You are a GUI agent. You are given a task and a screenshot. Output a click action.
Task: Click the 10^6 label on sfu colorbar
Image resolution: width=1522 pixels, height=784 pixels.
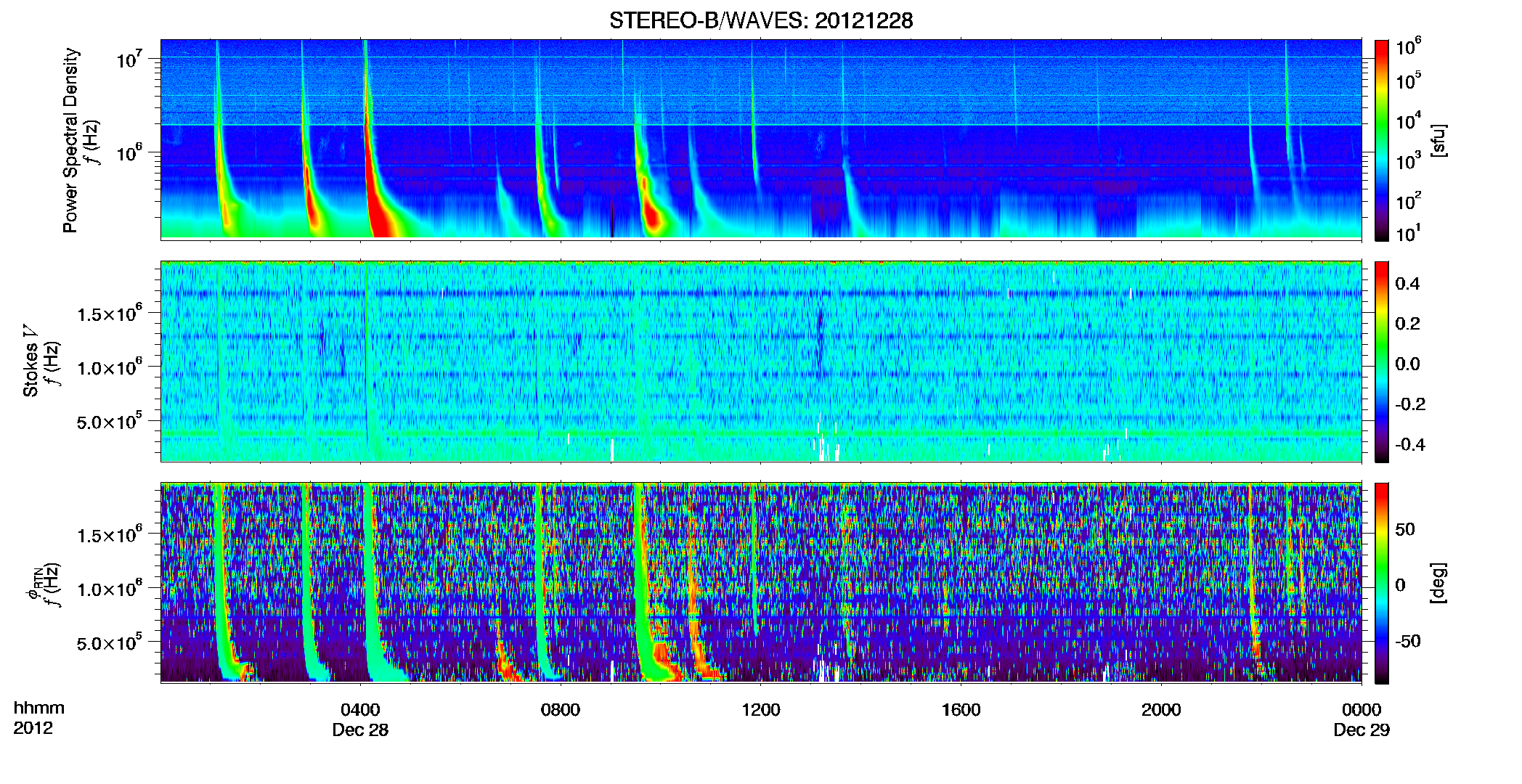[1409, 47]
